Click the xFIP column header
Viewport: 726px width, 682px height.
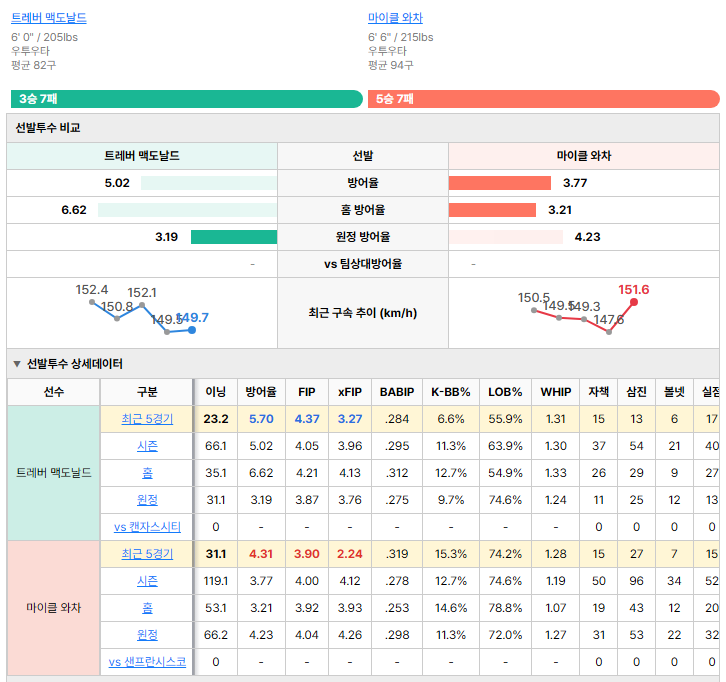[x=350, y=392]
